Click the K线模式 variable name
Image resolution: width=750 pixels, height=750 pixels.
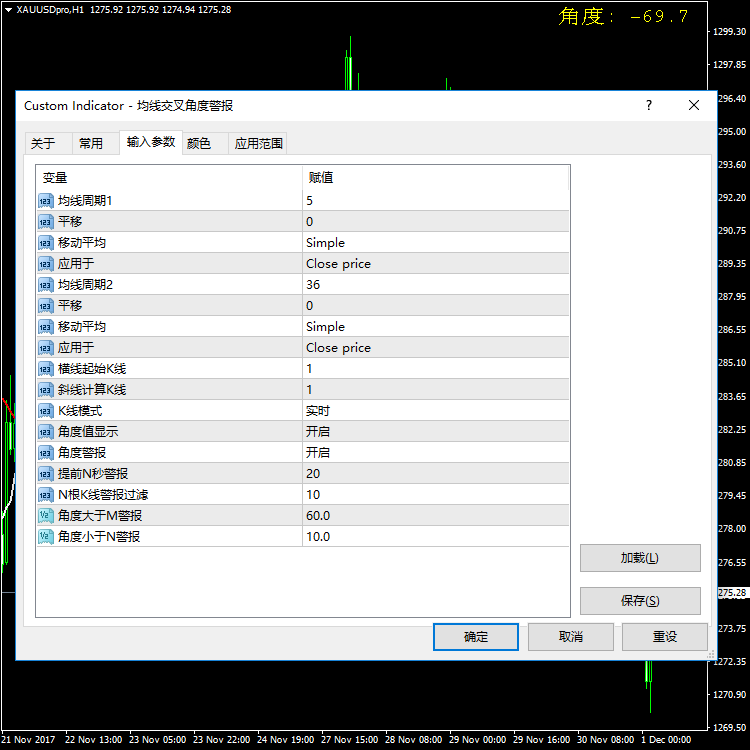tap(80, 411)
